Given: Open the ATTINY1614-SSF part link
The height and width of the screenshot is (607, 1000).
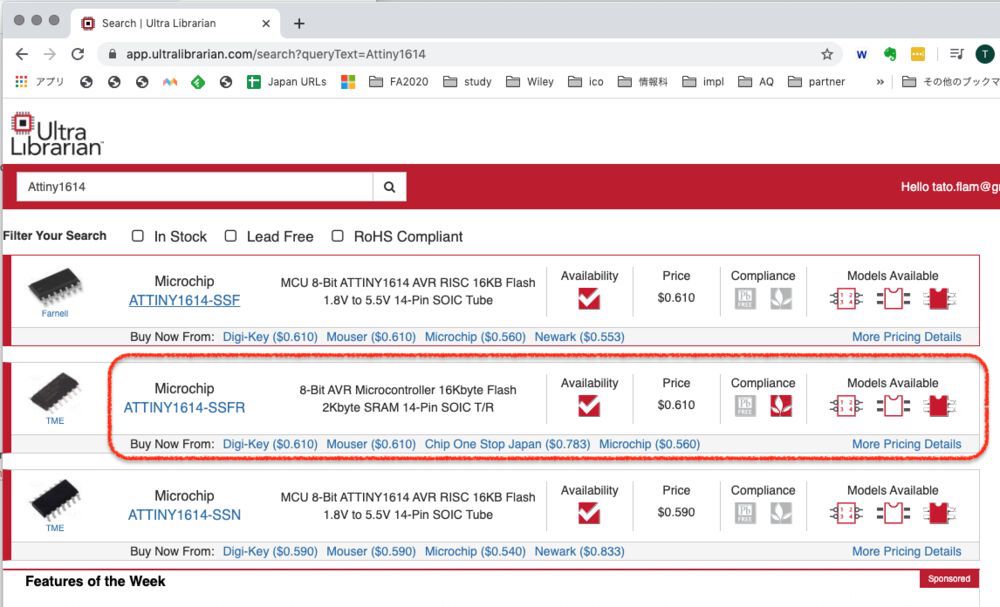Looking at the screenshot, I should point(184,300).
